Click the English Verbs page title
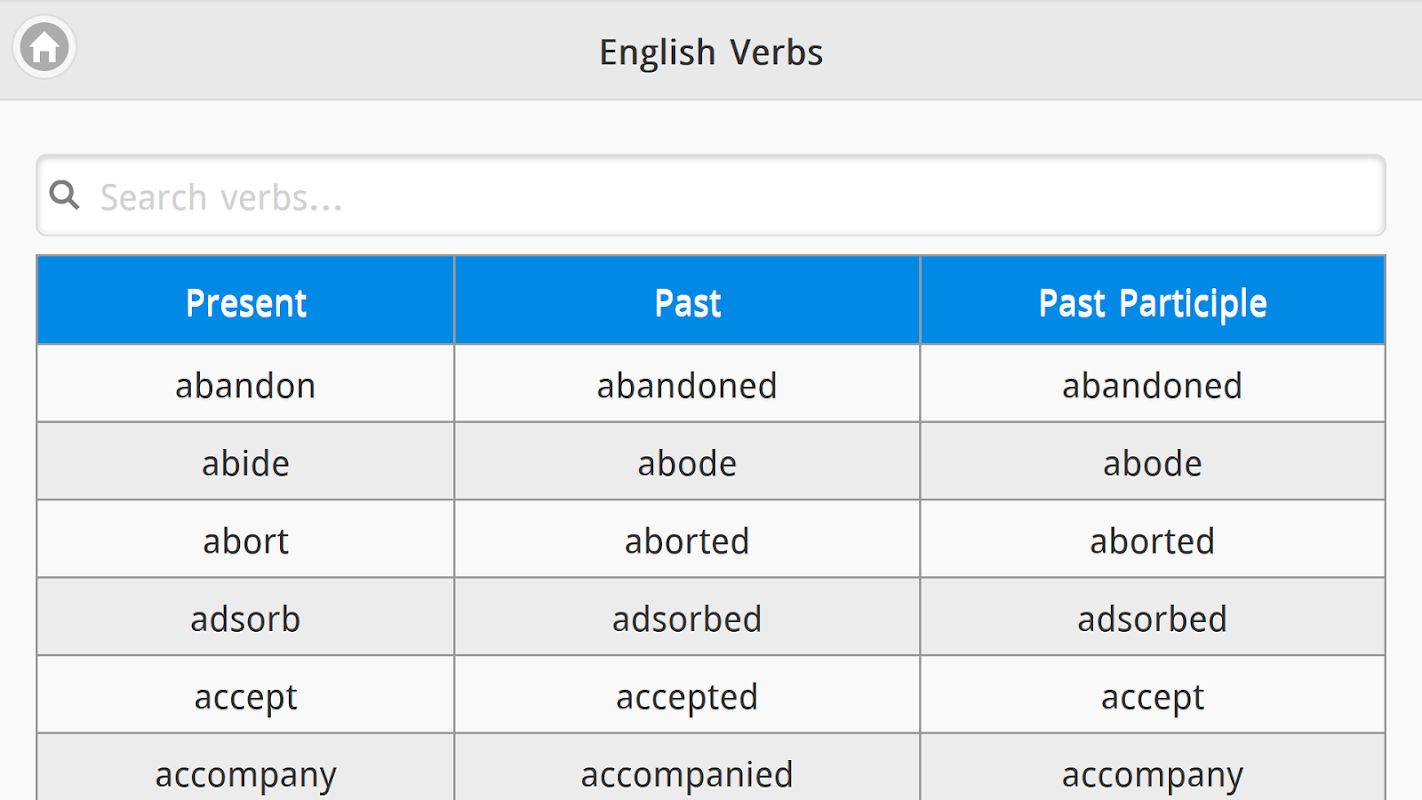The image size is (1422, 800). click(711, 52)
